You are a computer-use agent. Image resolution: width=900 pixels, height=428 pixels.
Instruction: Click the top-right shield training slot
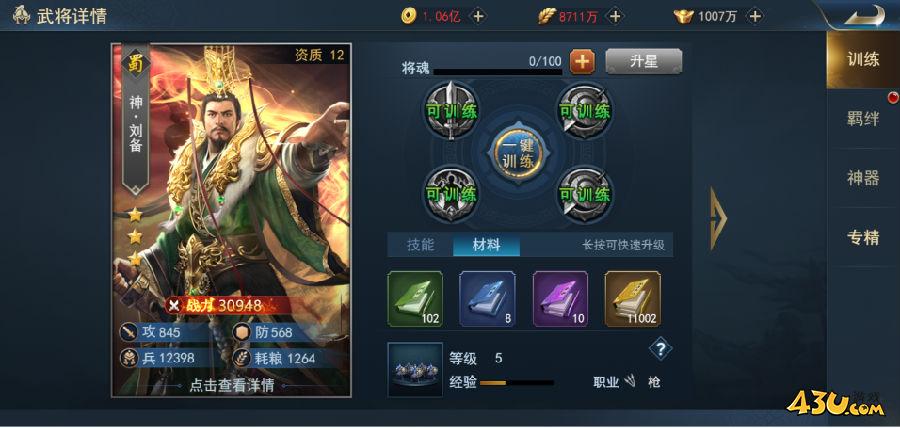click(585, 110)
